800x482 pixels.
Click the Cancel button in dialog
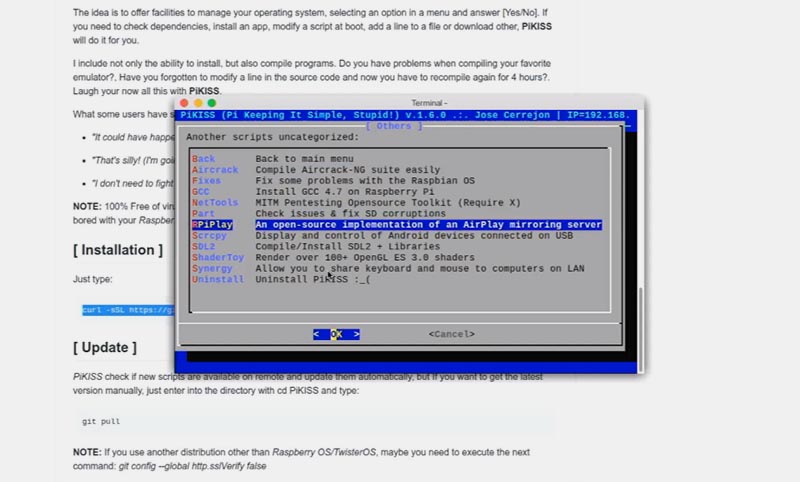click(452, 334)
